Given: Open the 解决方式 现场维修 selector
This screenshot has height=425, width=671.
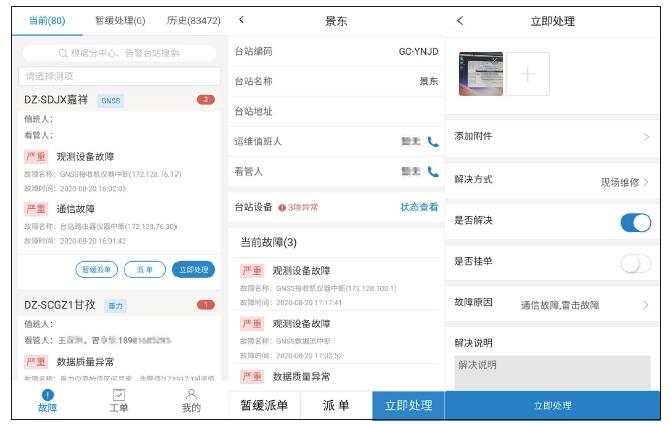Looking at the screenshot, I should click(x=624, y=182).
